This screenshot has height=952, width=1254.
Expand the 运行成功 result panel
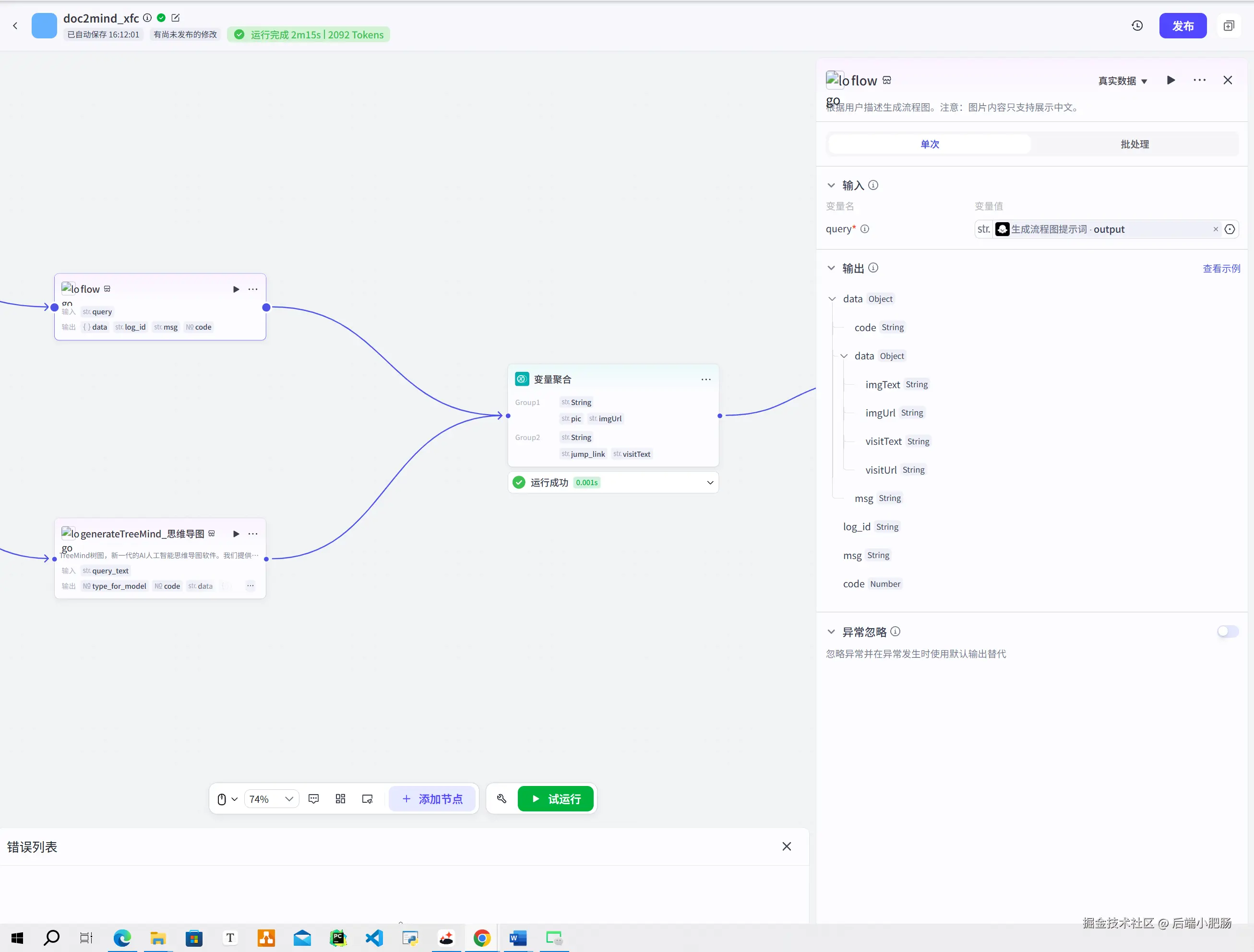[710, 483]
